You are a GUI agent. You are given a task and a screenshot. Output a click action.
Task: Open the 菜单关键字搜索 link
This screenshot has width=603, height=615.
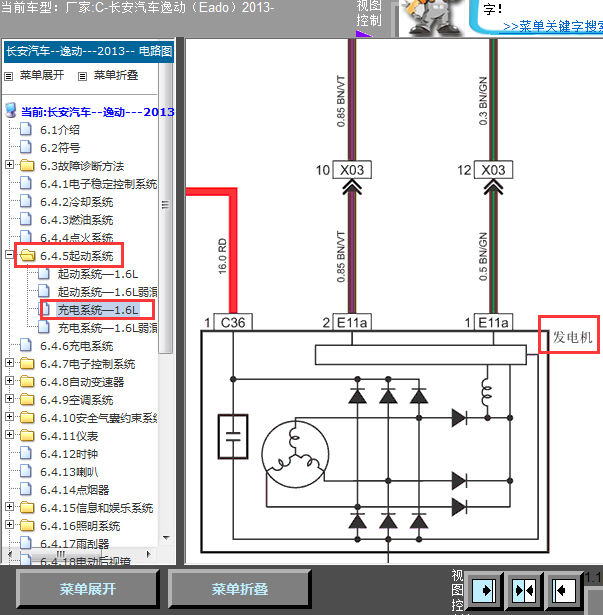pyautogui.click(x=553, y=27)
